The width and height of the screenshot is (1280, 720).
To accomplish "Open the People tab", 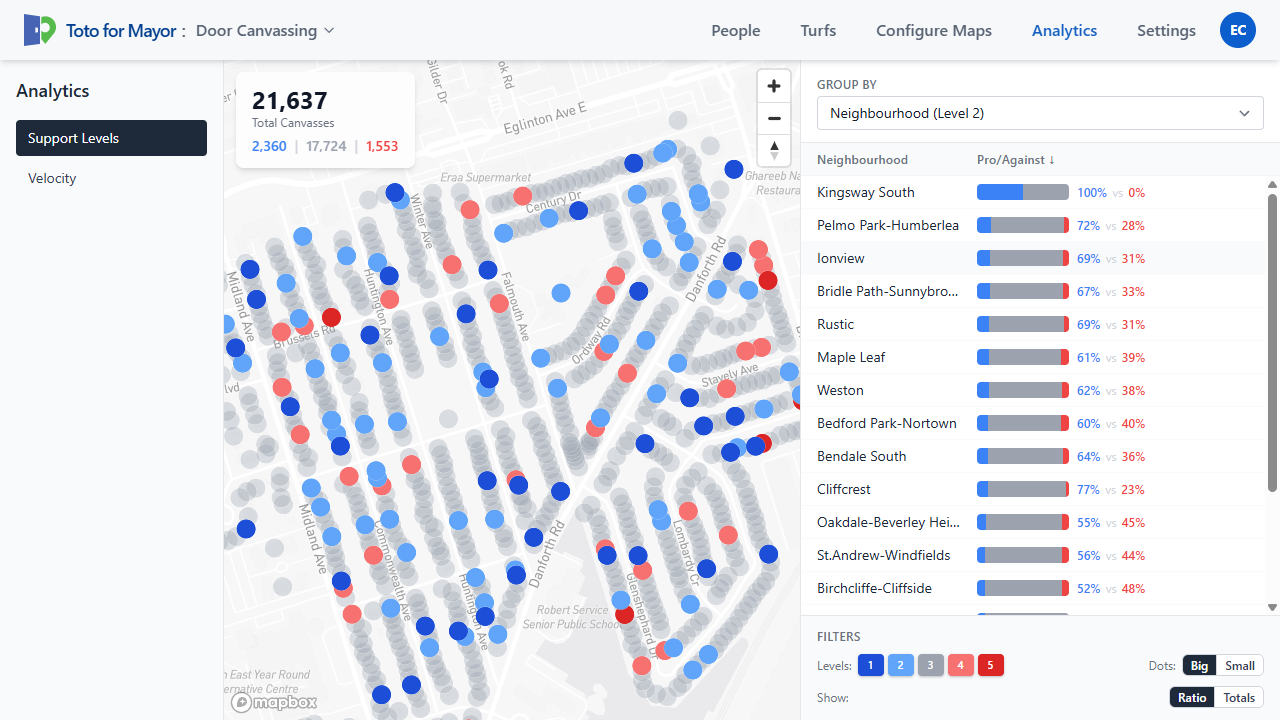I will (736, 30).
